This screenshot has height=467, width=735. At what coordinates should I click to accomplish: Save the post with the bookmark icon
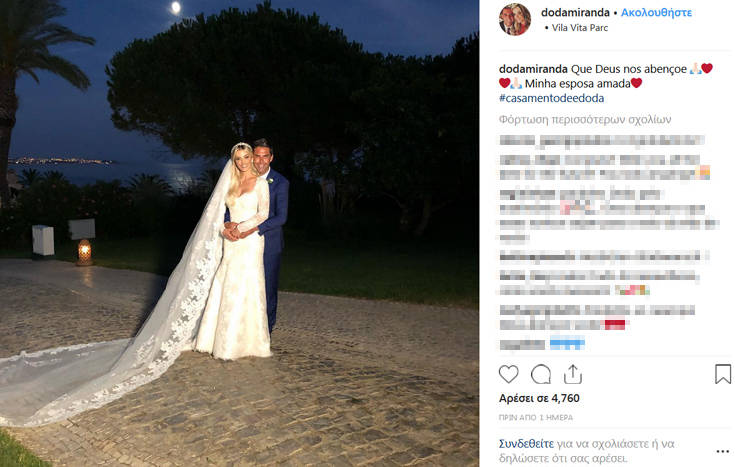click(723, 374)
